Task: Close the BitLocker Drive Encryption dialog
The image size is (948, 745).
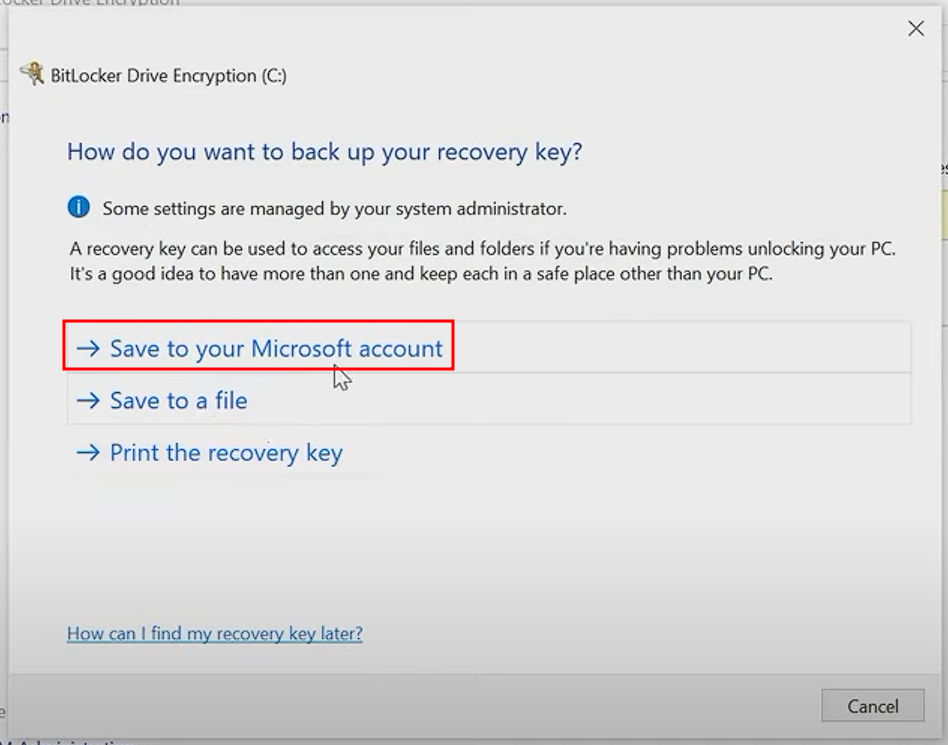Action: point(916,28)
